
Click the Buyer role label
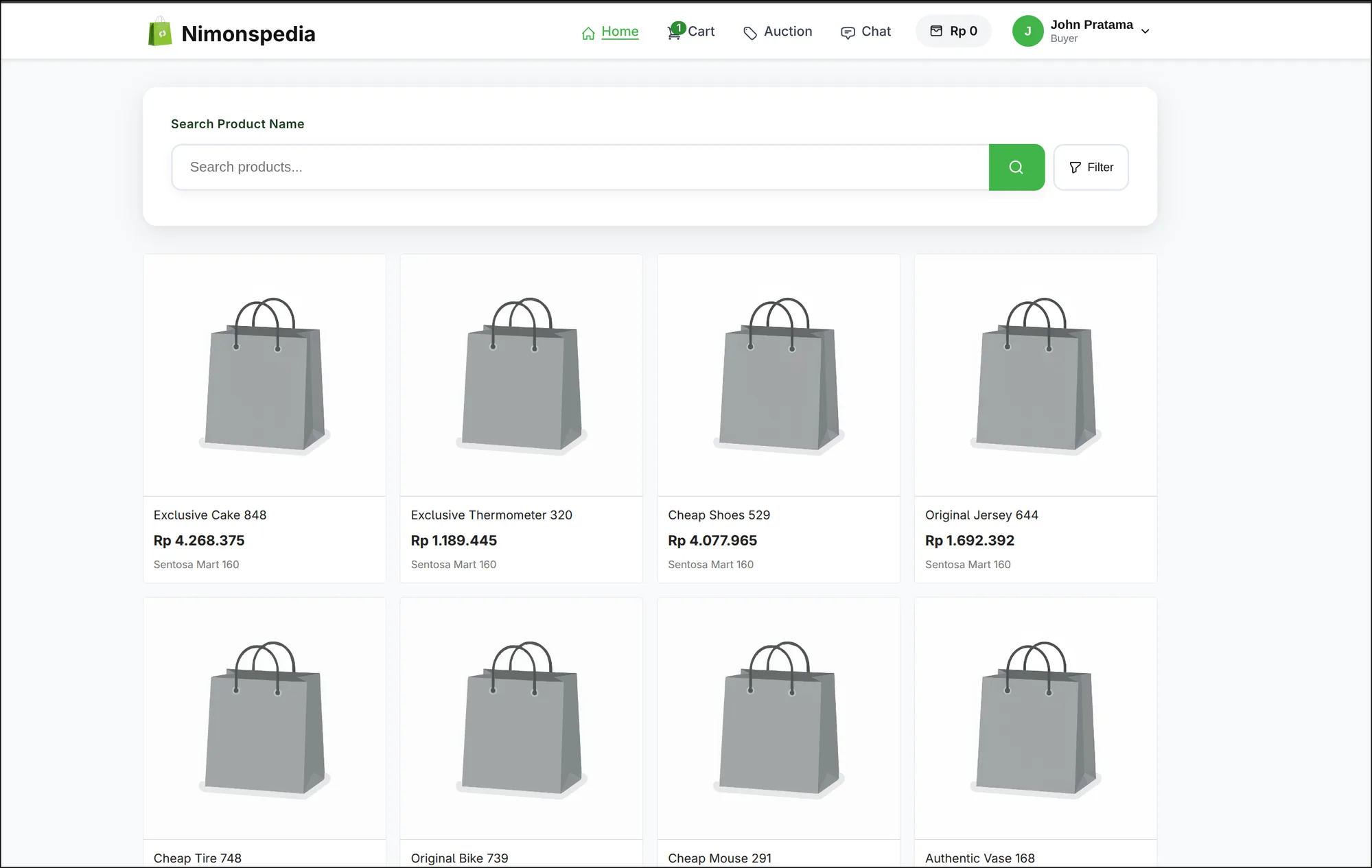click(1064, 39)
